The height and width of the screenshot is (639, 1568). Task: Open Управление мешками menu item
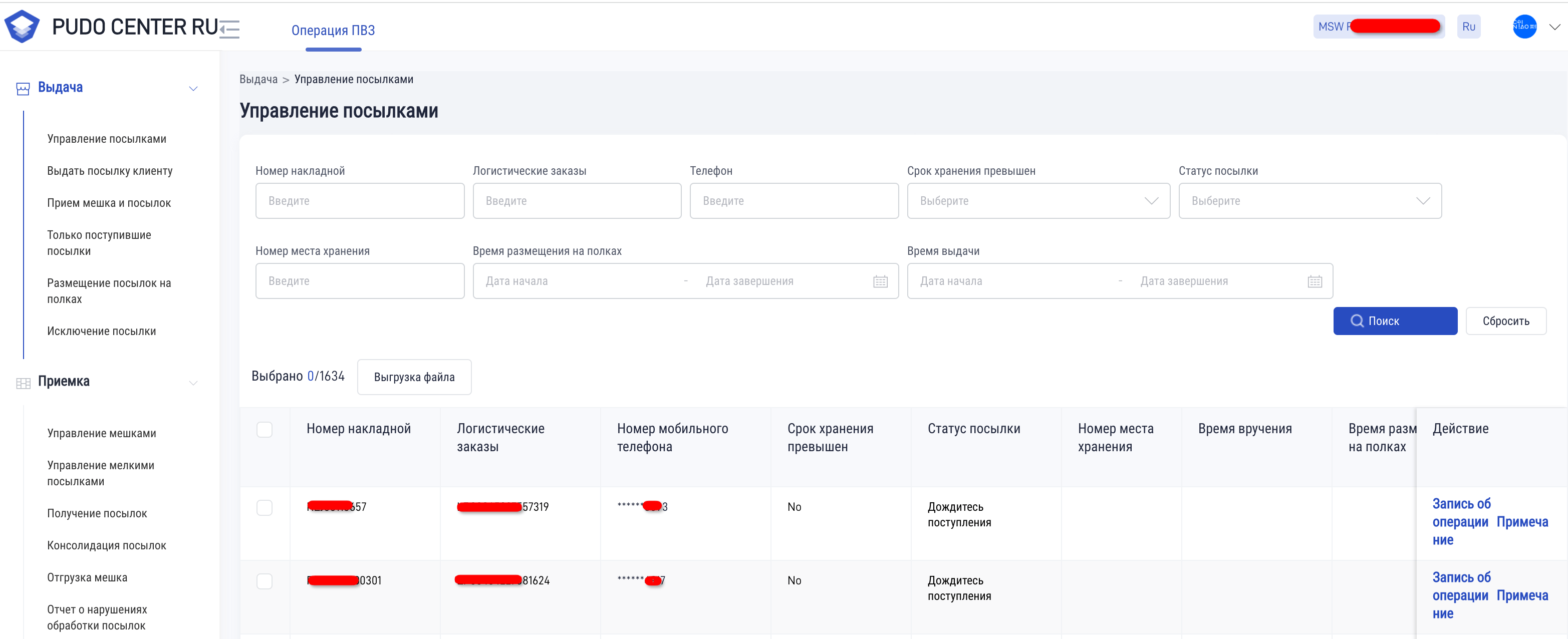tap(102, 433)
